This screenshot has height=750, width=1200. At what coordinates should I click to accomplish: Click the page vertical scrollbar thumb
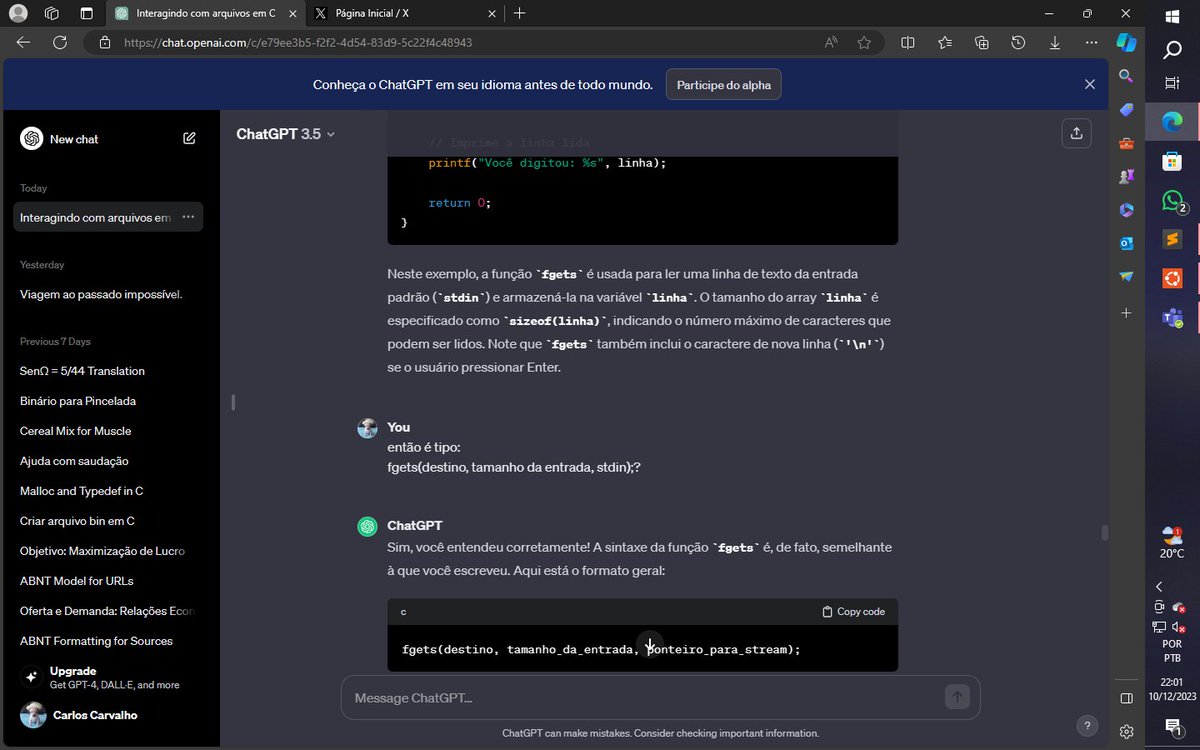tap(1104, 532)
